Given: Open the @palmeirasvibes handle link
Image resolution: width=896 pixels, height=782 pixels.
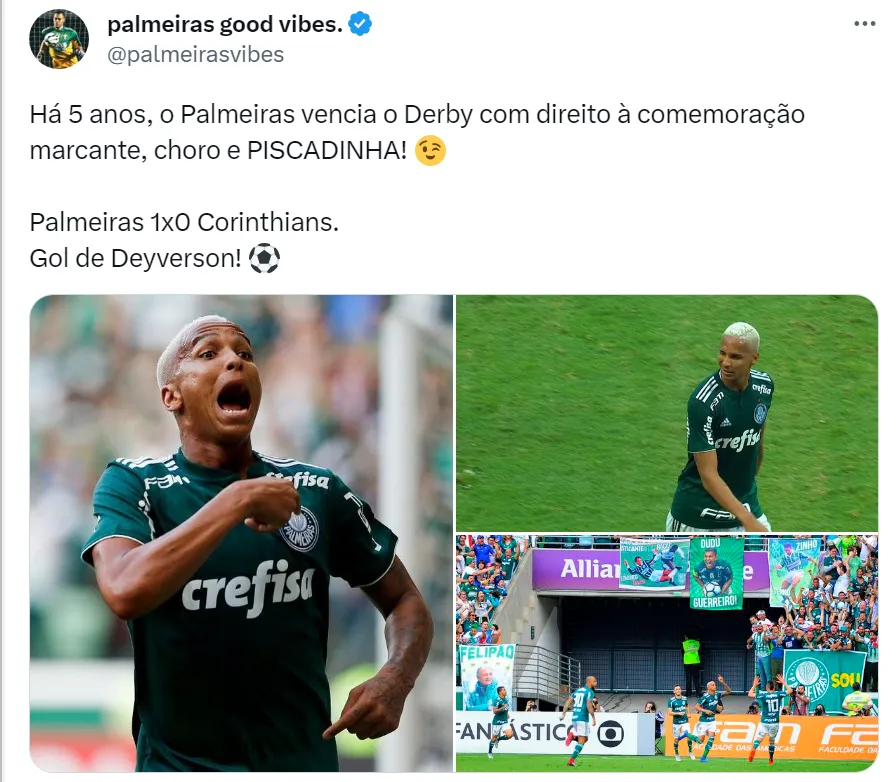Looking at the screenshot, I should coord(195,55).
